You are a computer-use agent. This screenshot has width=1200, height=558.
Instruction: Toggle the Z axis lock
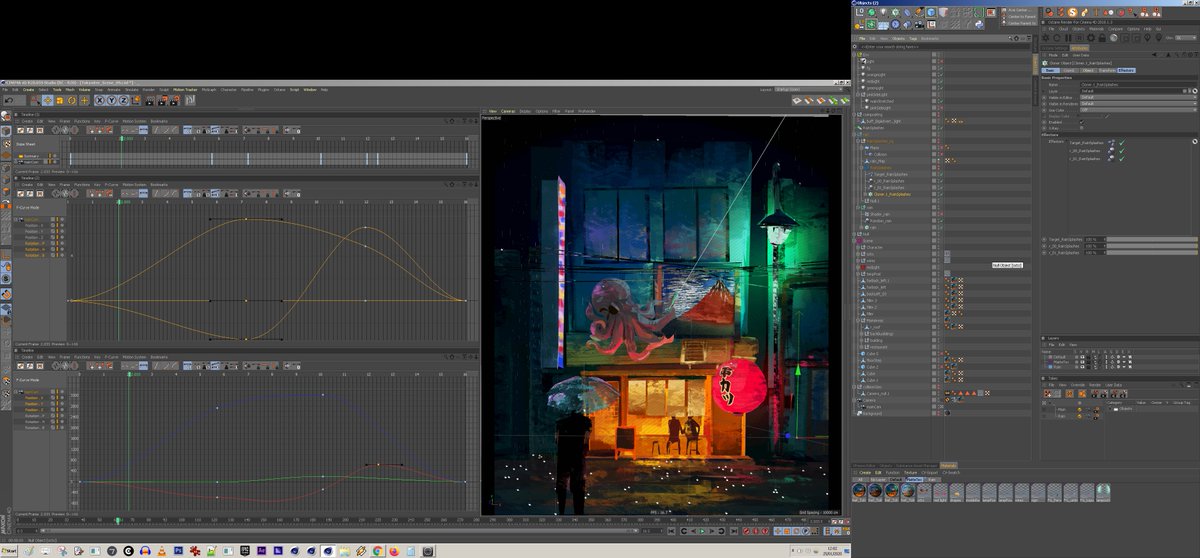[x=124, y=101]
